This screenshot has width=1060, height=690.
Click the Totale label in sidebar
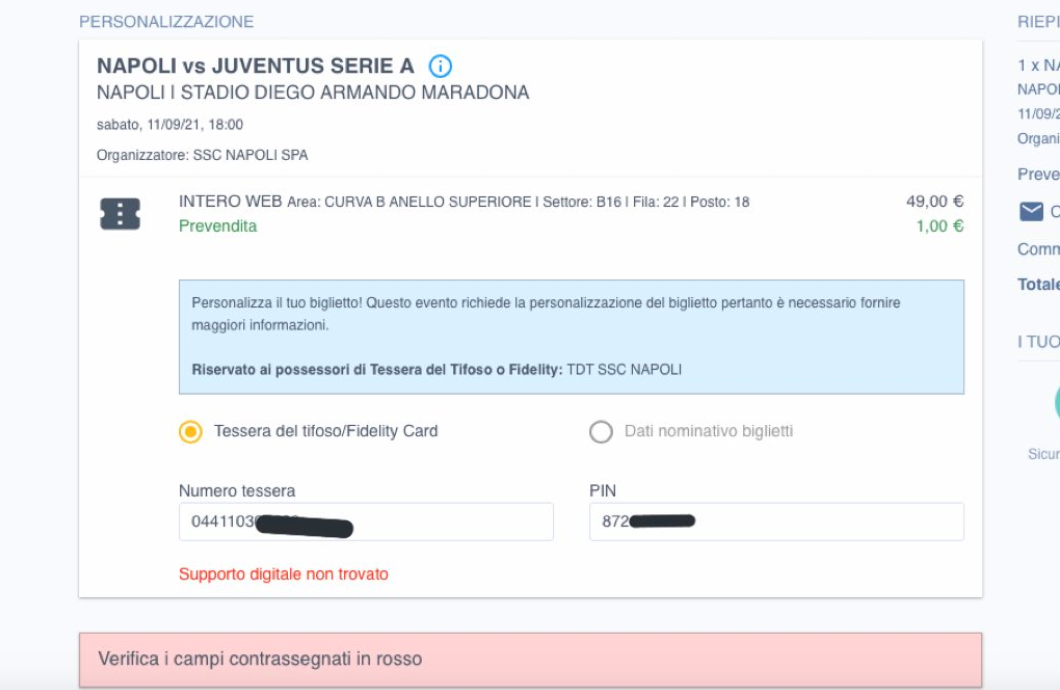(x=1038, y=285)
